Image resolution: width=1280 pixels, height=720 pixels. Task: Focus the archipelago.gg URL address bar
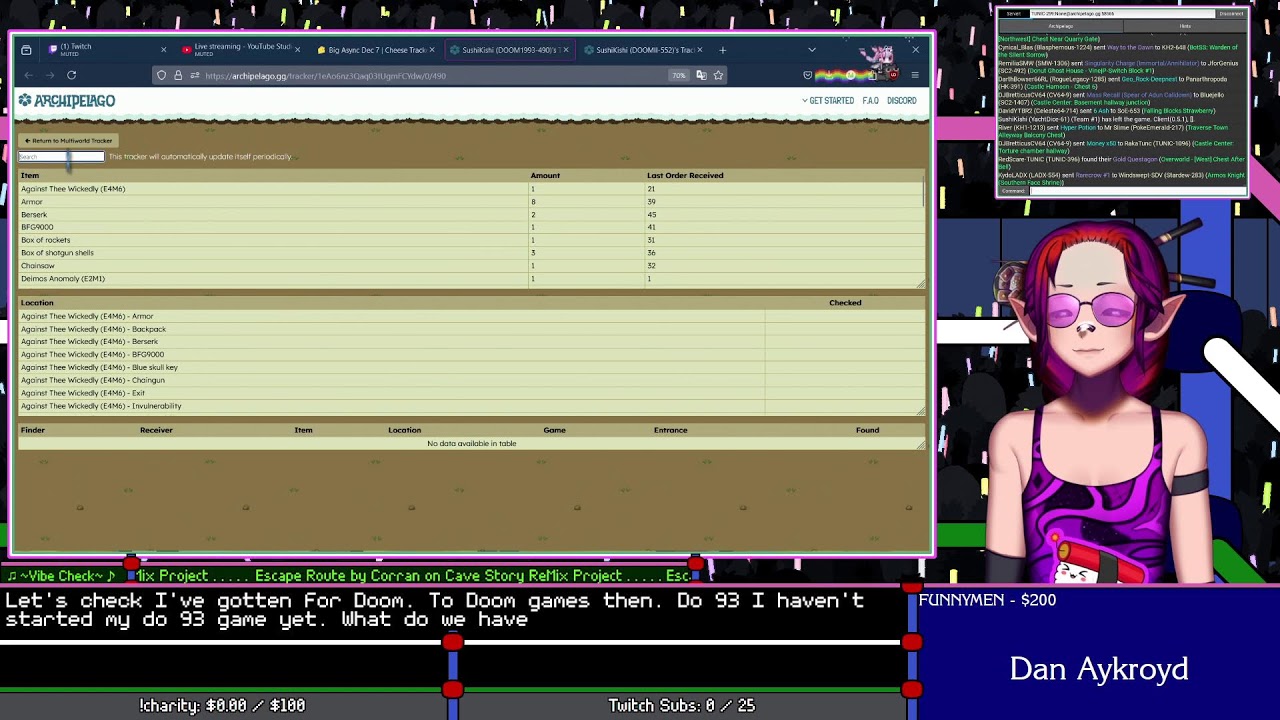coord(430,76)
